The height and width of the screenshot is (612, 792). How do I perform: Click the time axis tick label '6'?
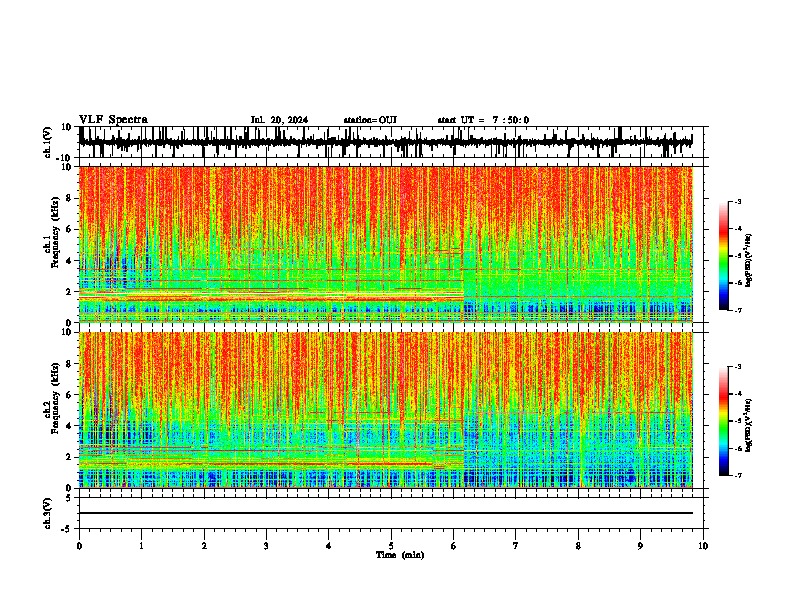point(454,546)
